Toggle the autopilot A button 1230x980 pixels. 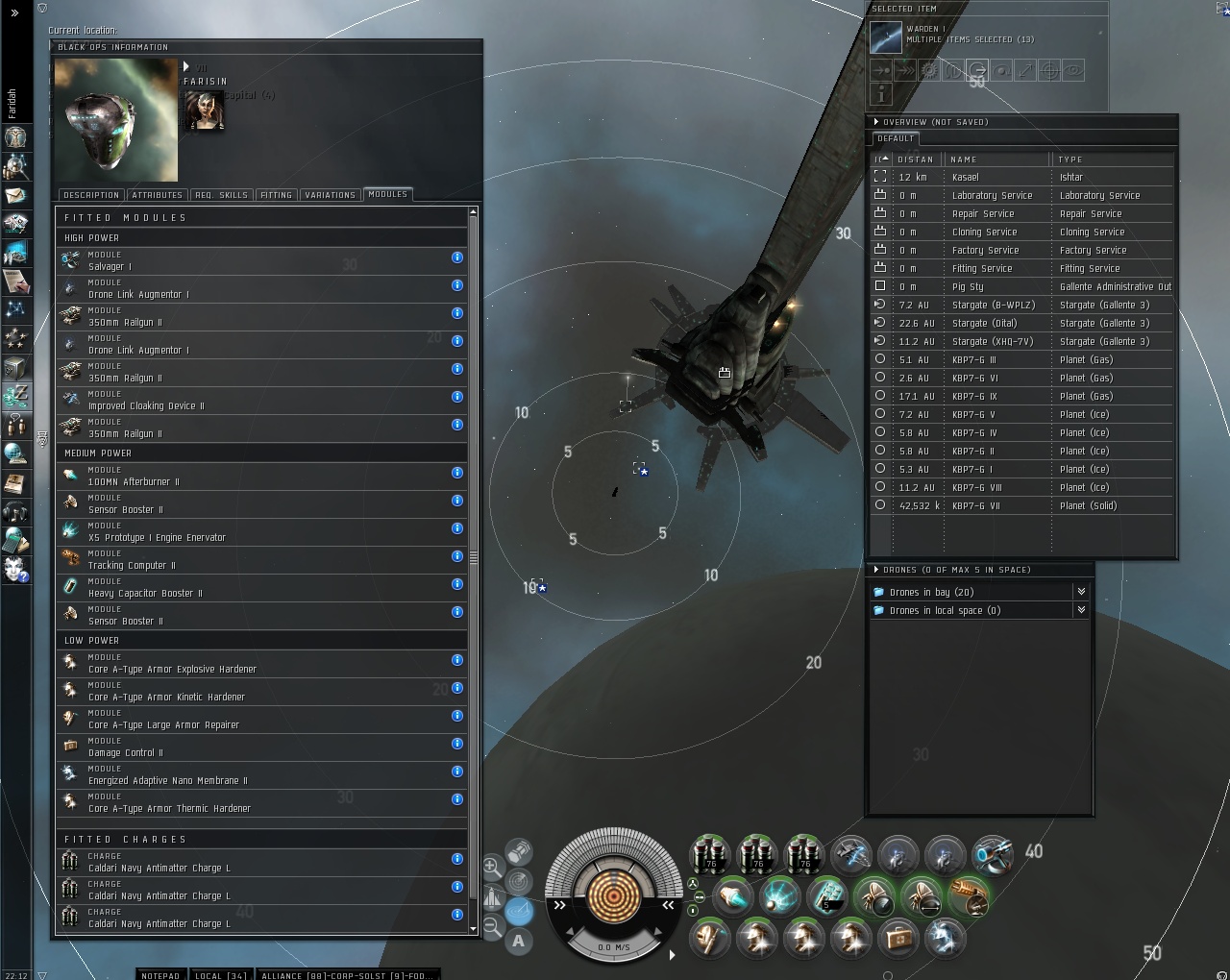click(519, 942)
